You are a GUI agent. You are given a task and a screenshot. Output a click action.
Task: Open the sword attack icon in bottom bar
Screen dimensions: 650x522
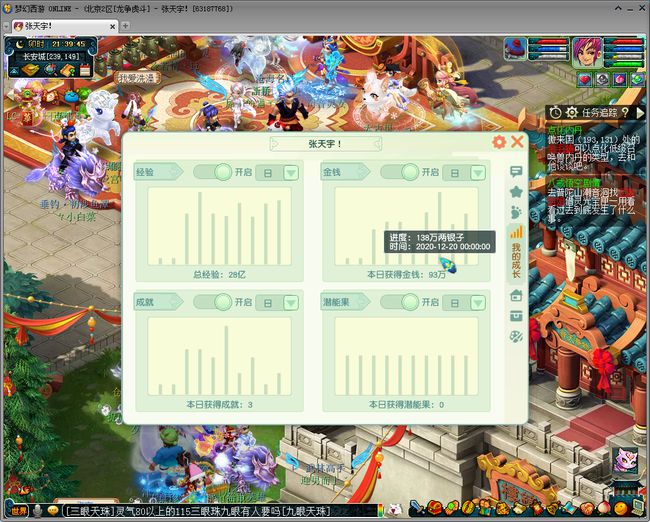pyautogui.click(x=417, y=507)
